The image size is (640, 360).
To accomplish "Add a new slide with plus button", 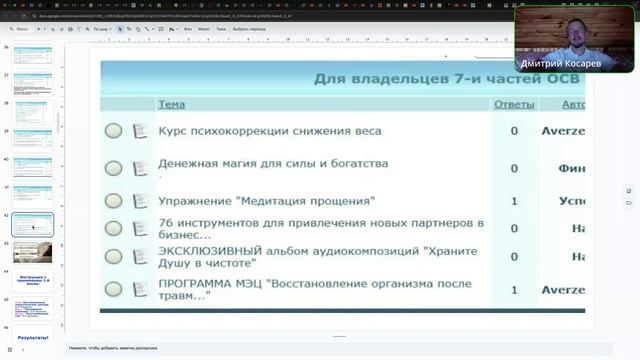I will [x=38, y=29].
